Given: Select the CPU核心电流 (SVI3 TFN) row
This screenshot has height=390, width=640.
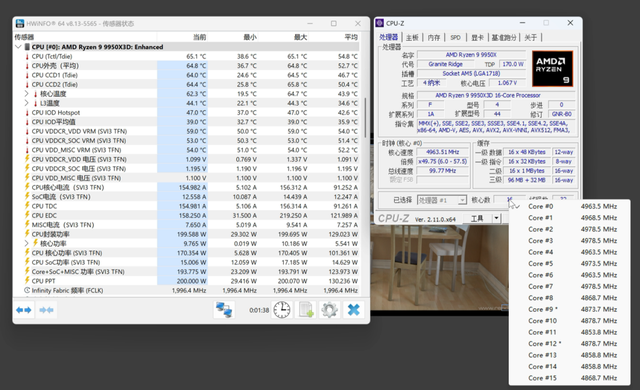Looking at the screenshot, I should point(187,187).
